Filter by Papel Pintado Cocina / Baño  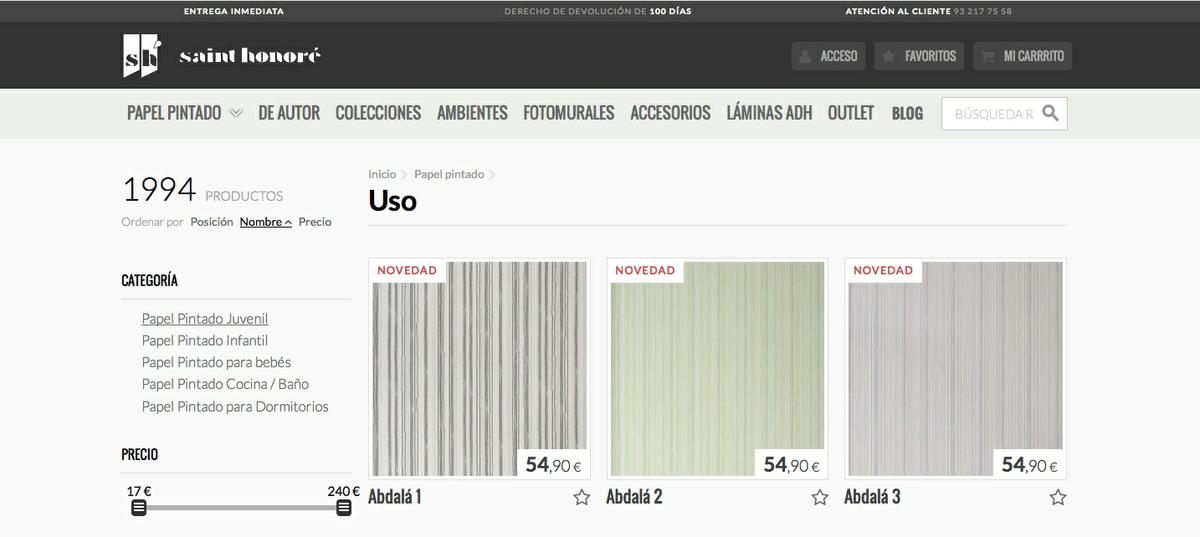[x=225, y=384]
